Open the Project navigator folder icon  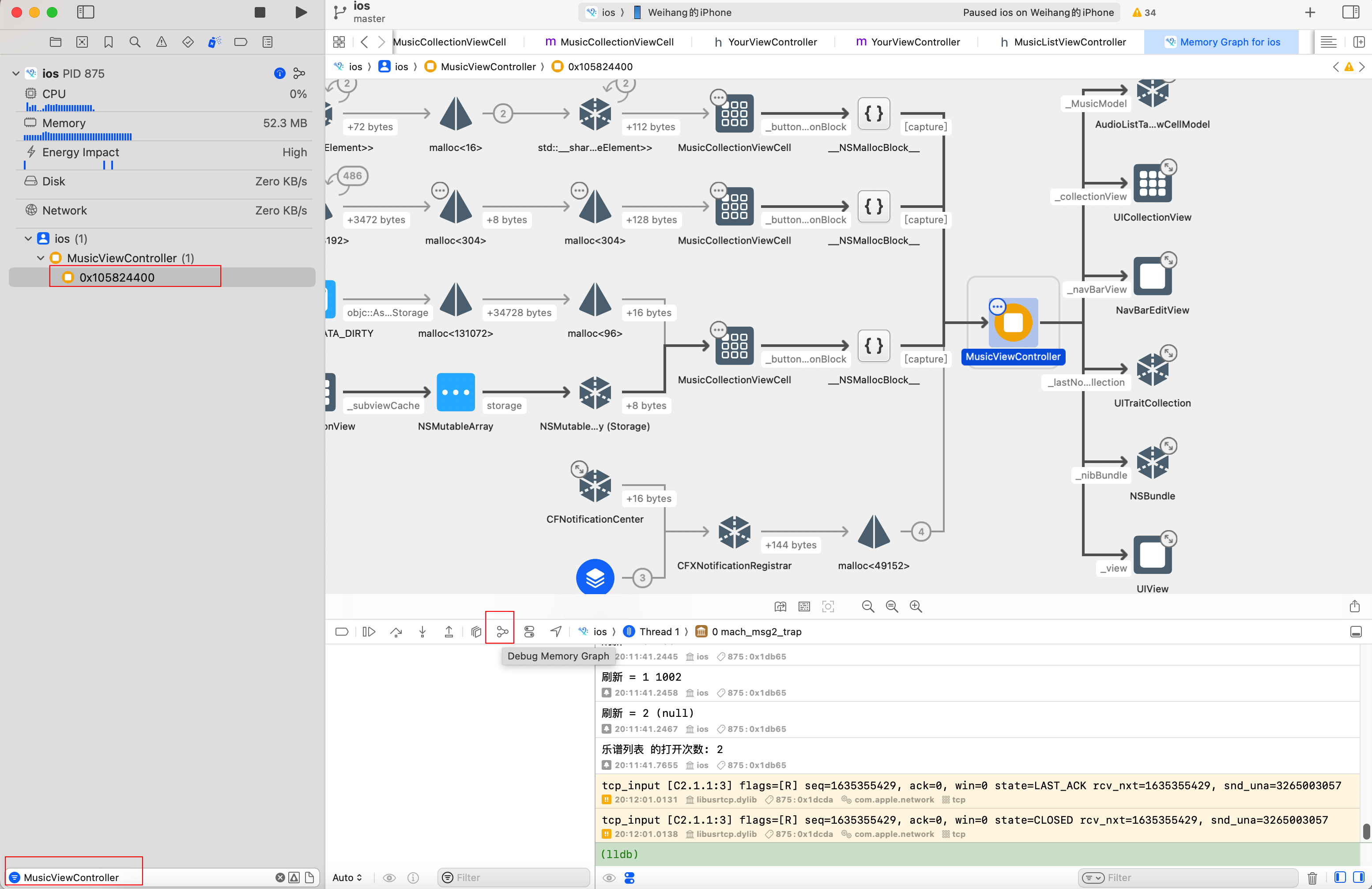click(55, 42)
